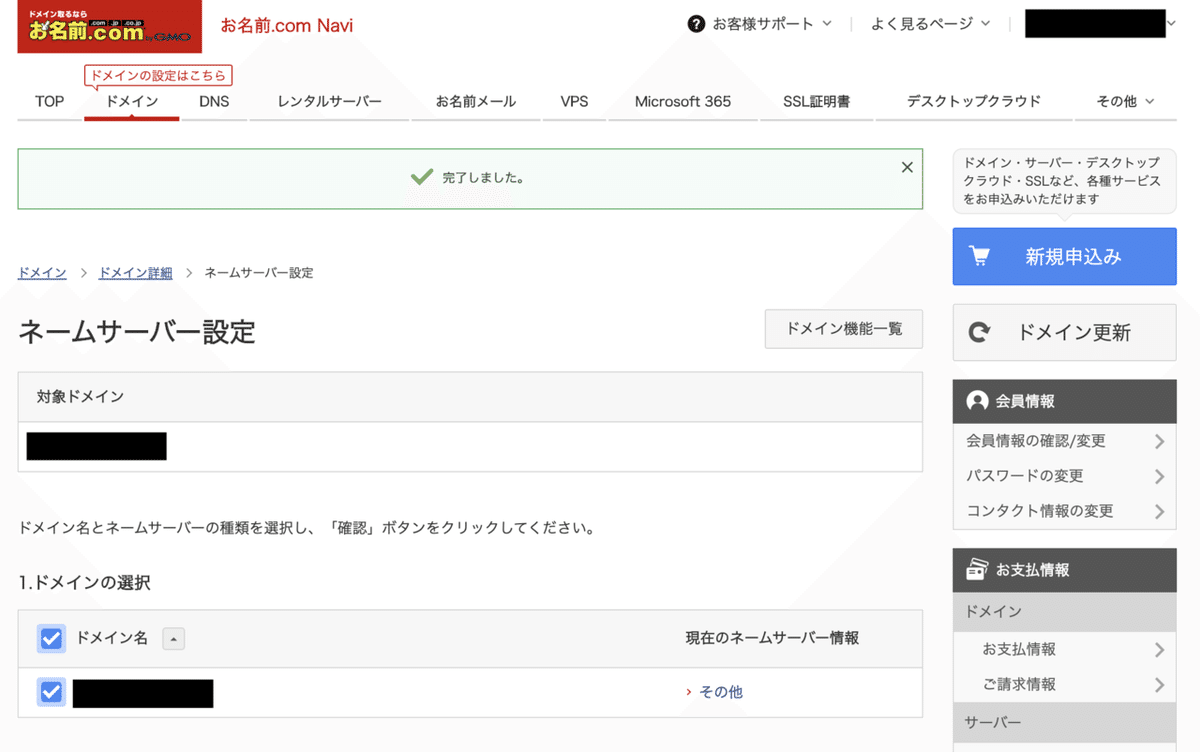Select the レンタルサーバー tab
1200x752 pixels.
coord(329,101)
